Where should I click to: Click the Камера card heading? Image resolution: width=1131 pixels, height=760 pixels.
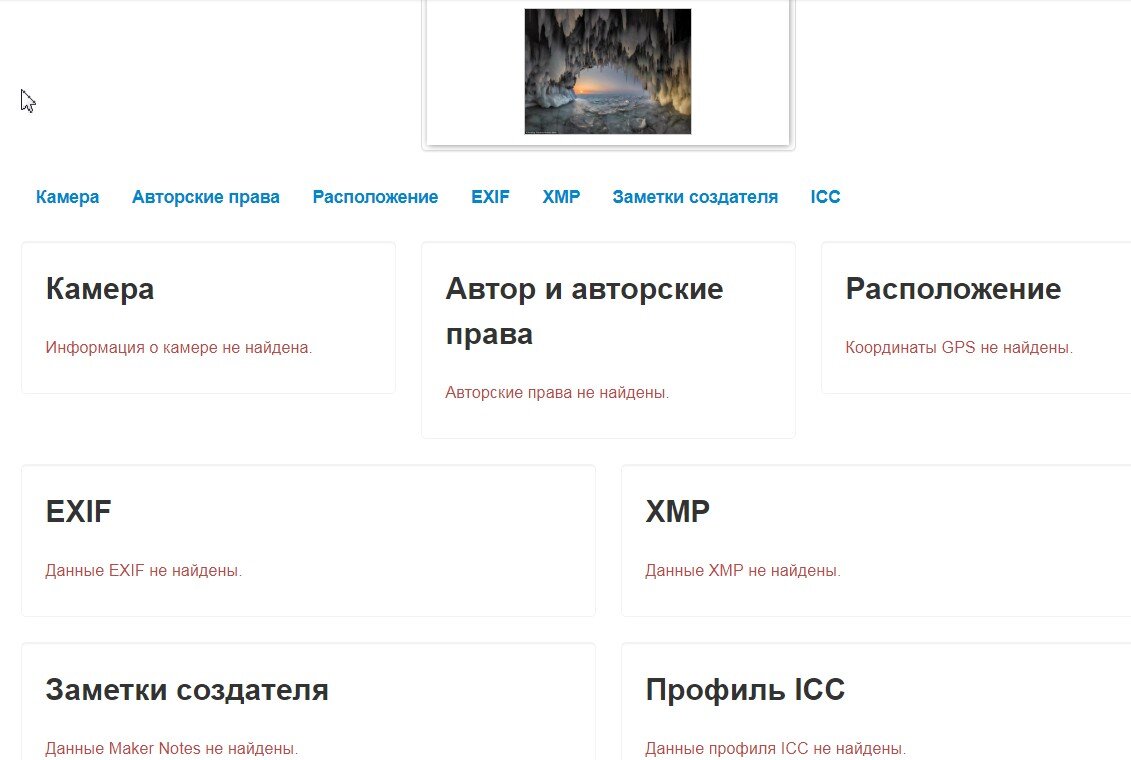click(x=100, y=289)
